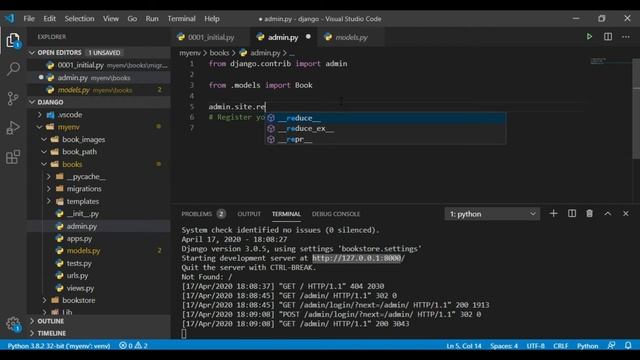Select the __repr__ suggestion

pyautogui.click(x=385, y=139)
